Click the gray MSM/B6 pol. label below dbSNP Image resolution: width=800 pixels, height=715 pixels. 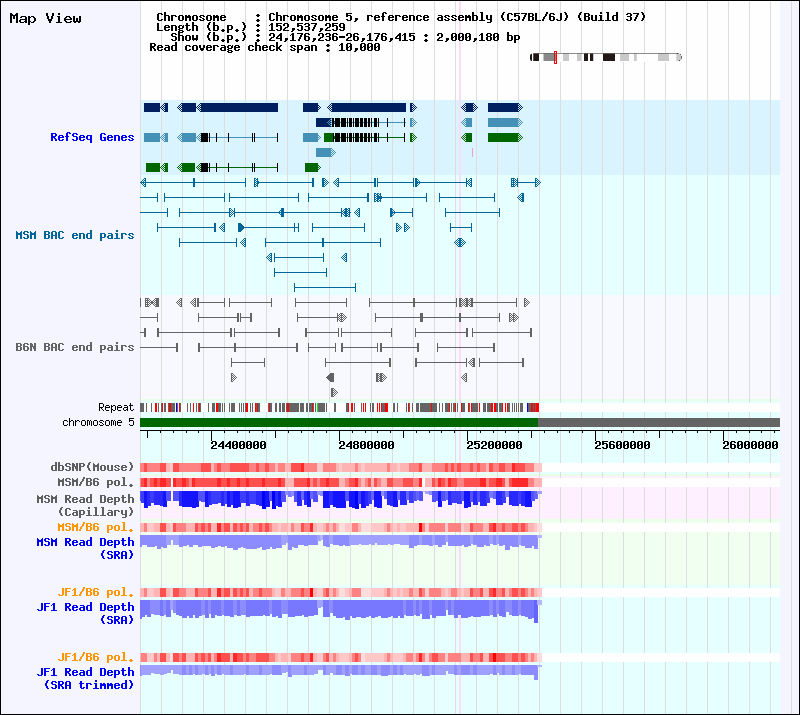pyautogui.click(x=95, y=482)
